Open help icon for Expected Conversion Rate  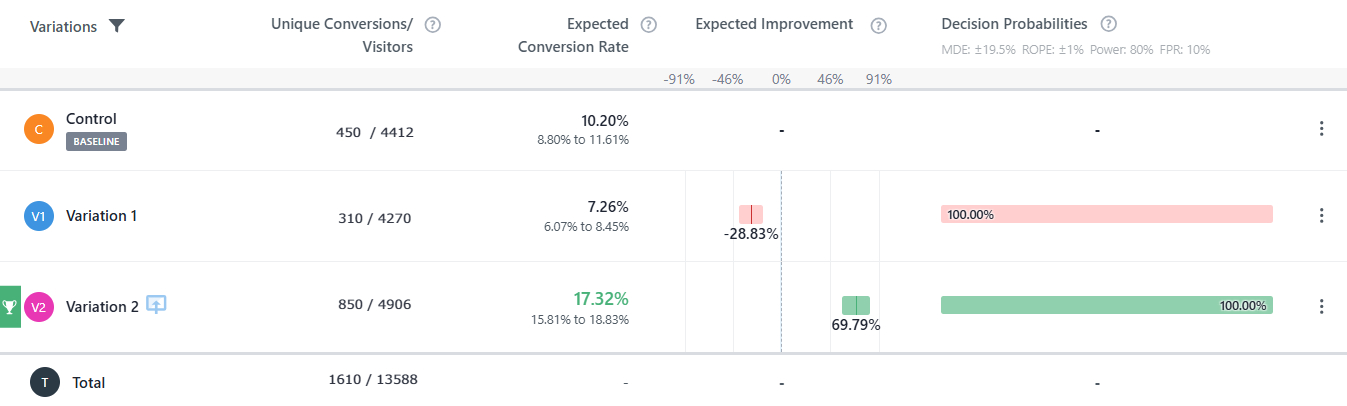pyautogui.click(x=649, y=24)
